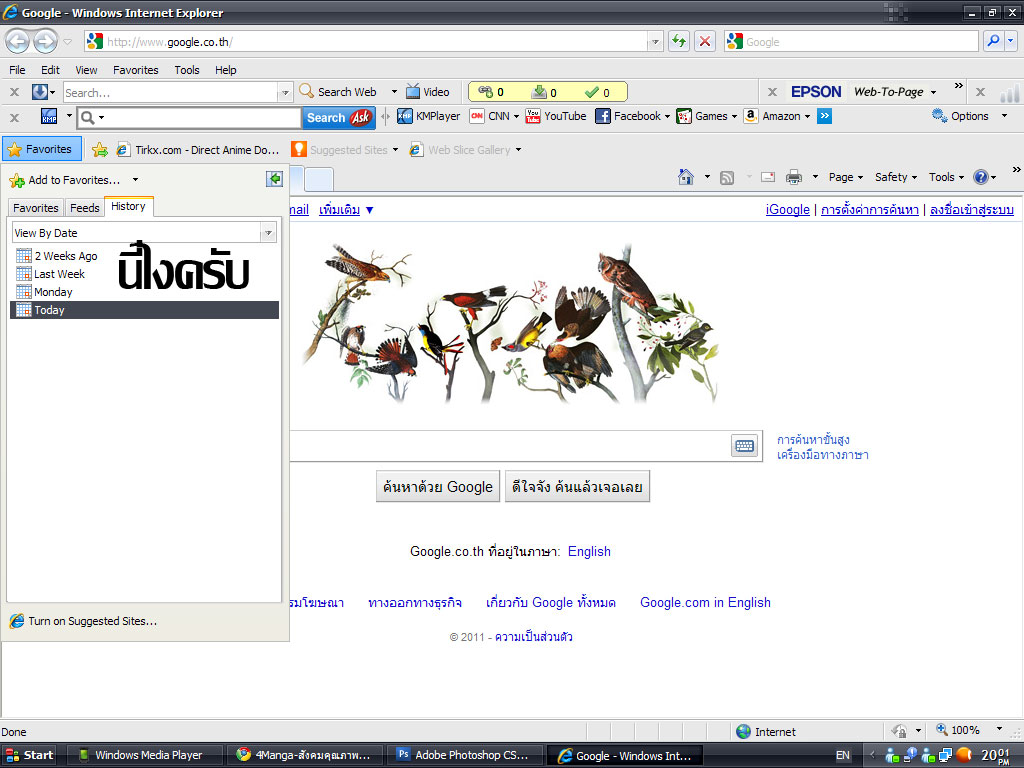Open the zoom level 100% dropdown

[x=999, y=729]
